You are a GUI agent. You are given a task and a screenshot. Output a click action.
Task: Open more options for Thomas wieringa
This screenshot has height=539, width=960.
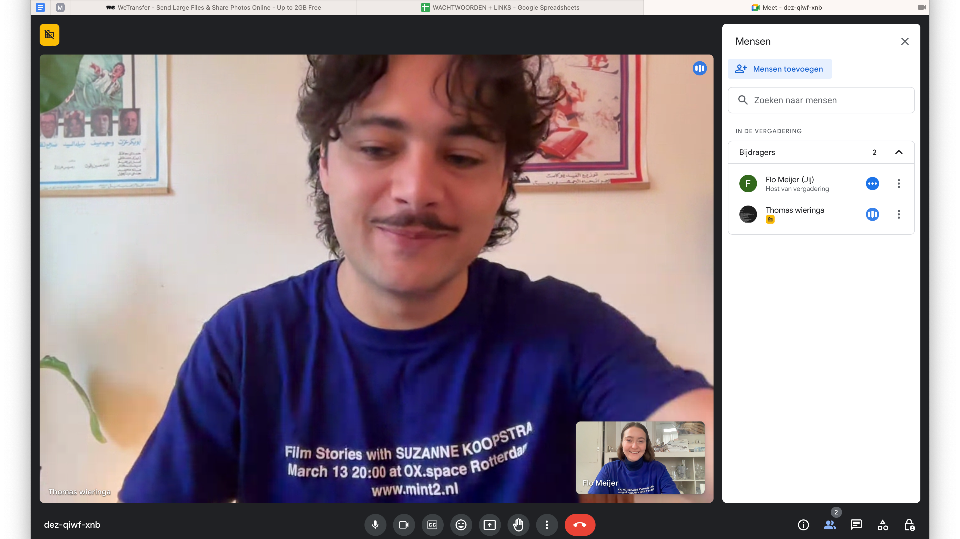point(899,214)
